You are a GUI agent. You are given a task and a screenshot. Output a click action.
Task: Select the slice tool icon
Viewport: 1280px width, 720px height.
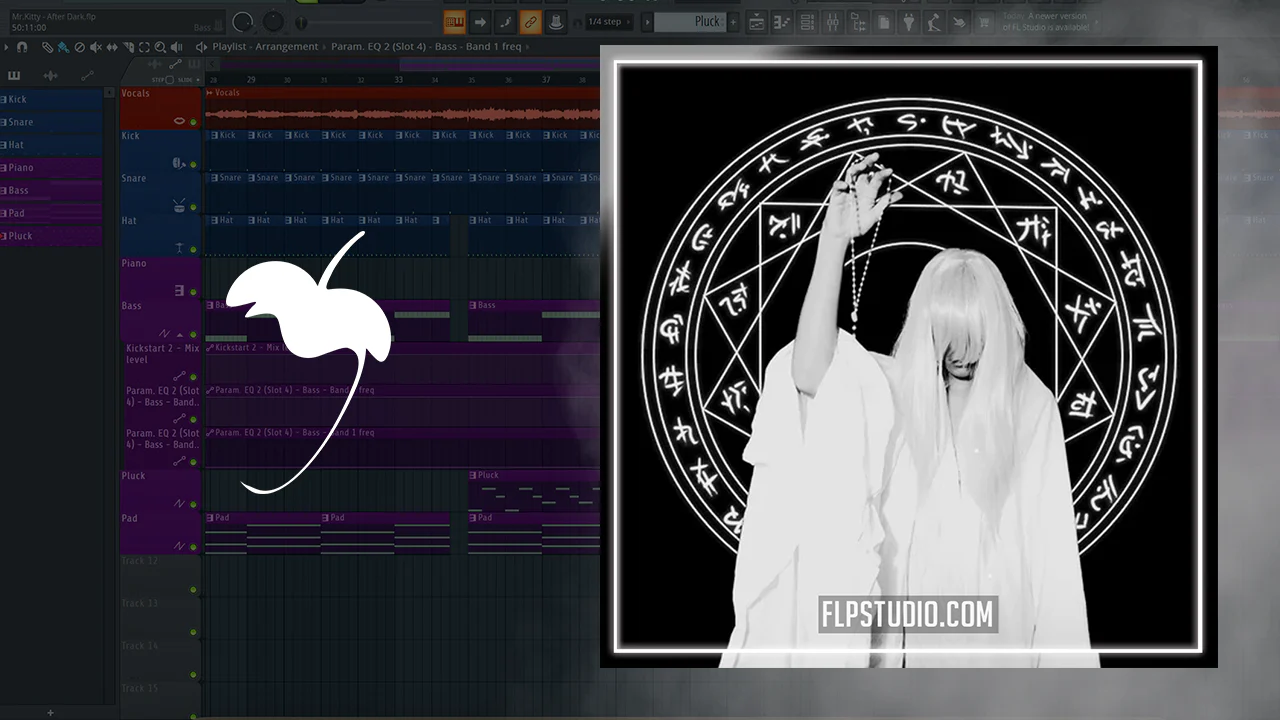click(x=128, y=47)
